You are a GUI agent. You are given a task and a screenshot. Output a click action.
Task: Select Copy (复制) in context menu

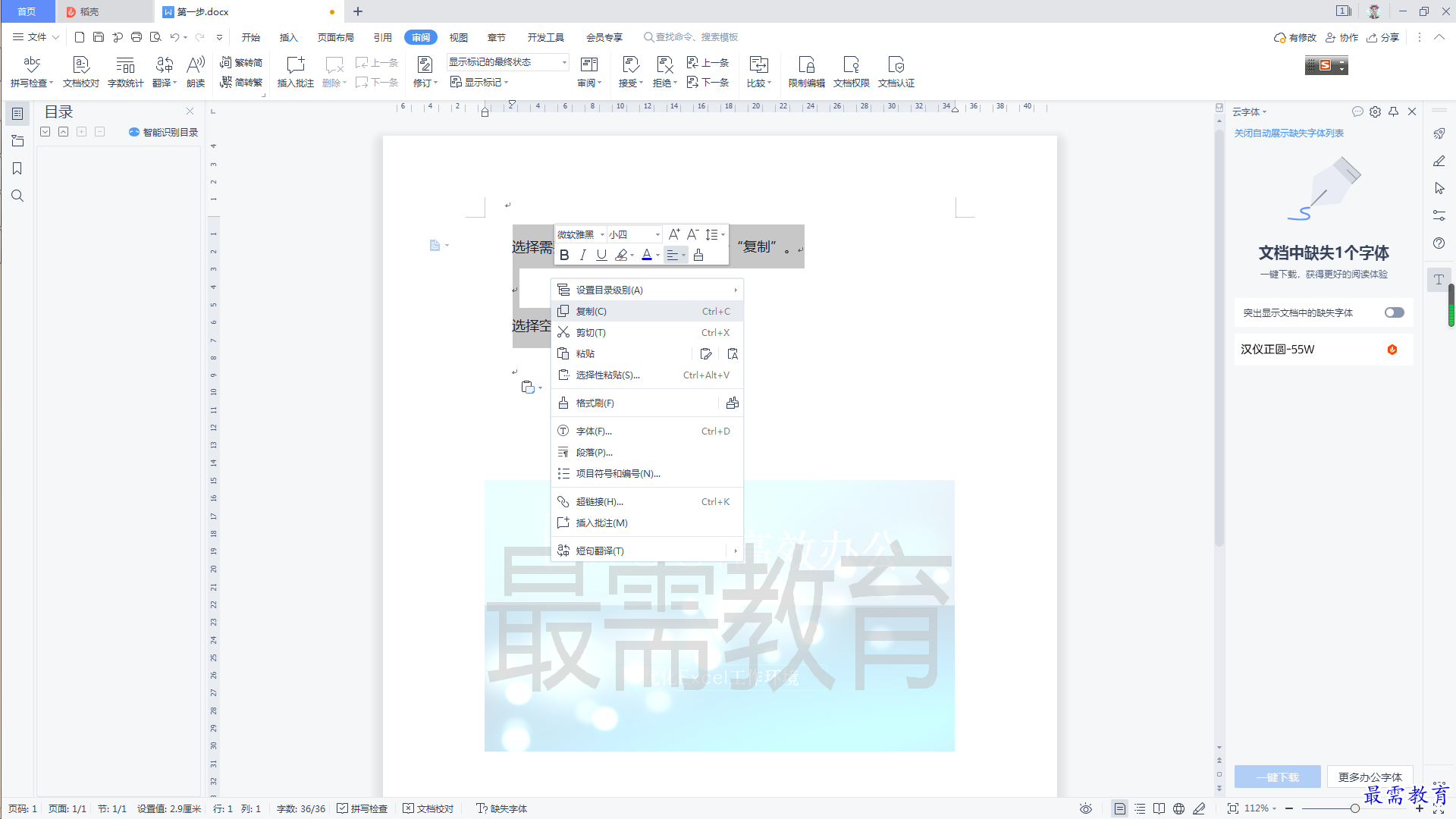[646, 311]
